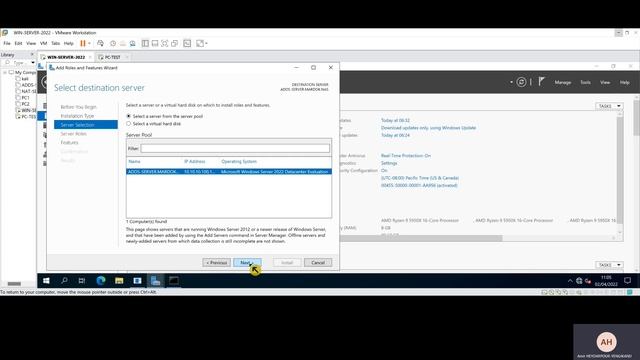
Task: Choose Select a virtual hard disk option
Action: [x=129, y=124]
